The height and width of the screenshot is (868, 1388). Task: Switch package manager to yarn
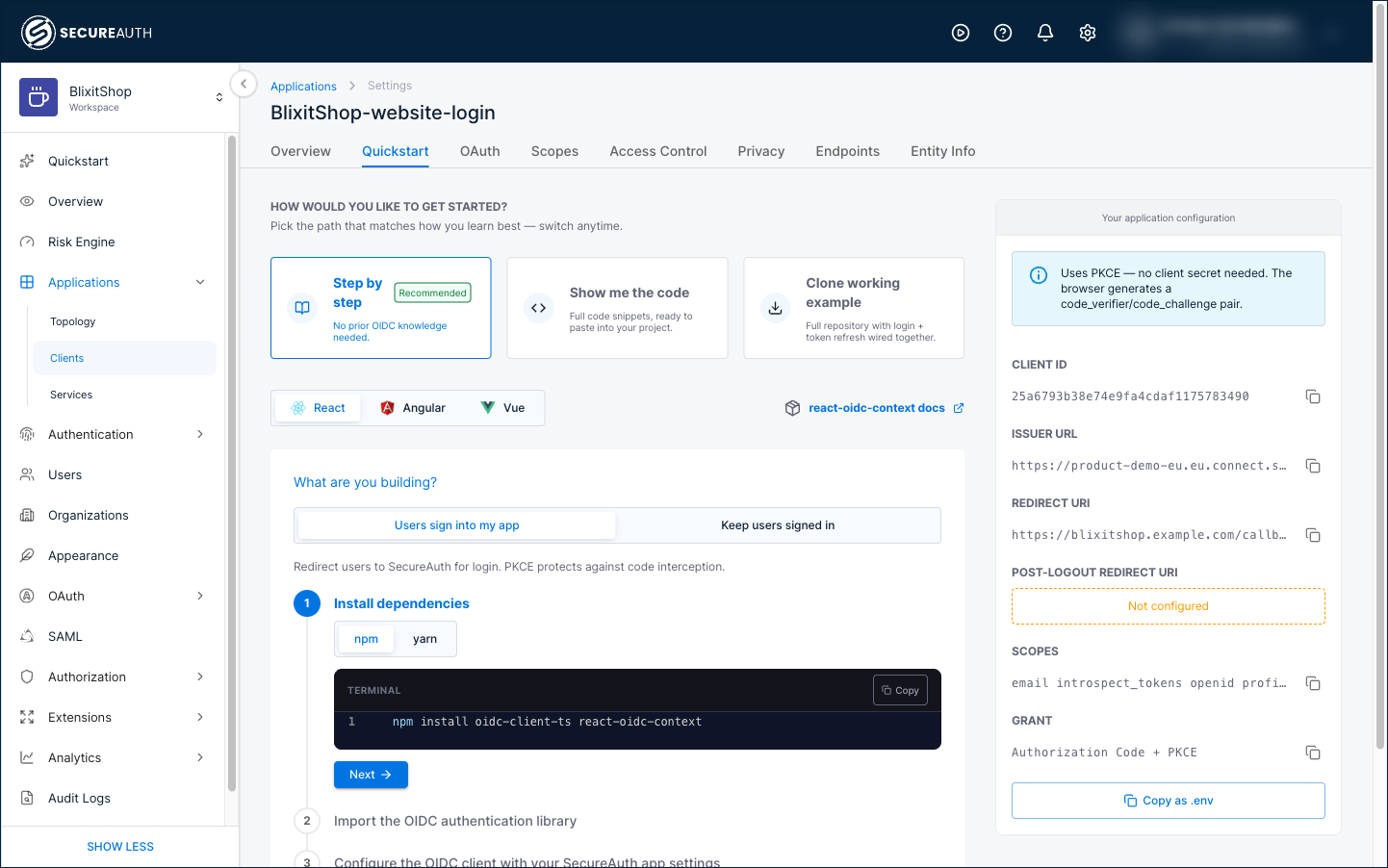click(424, 639)
